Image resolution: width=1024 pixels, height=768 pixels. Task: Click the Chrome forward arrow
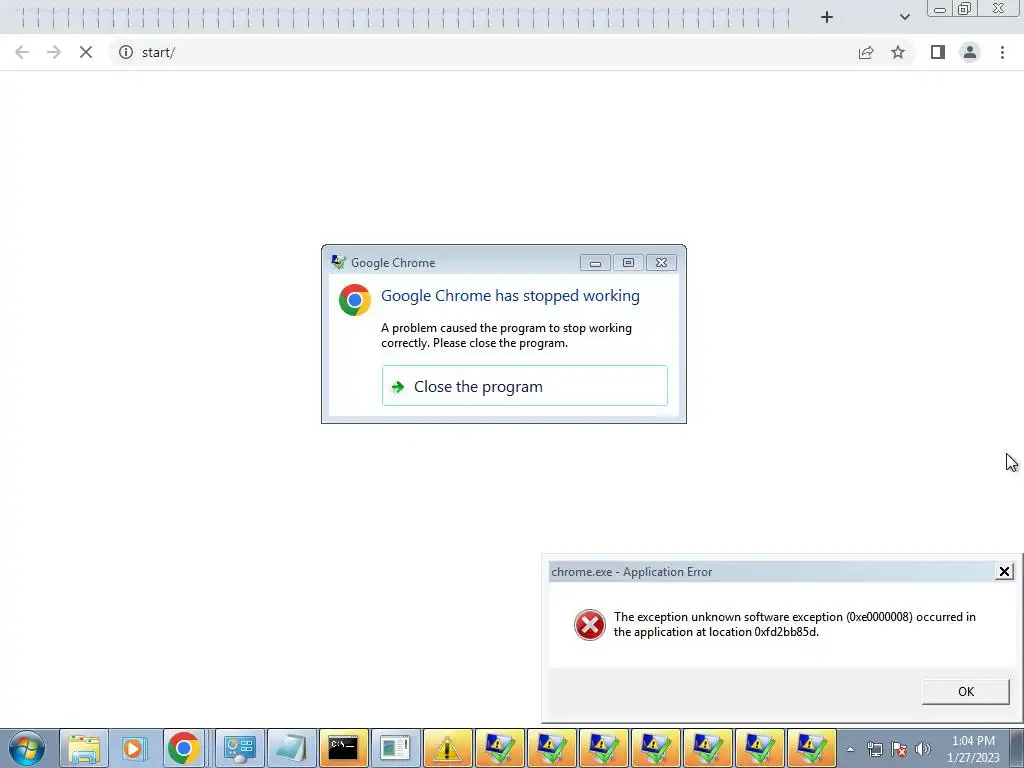tap(54, 52)
